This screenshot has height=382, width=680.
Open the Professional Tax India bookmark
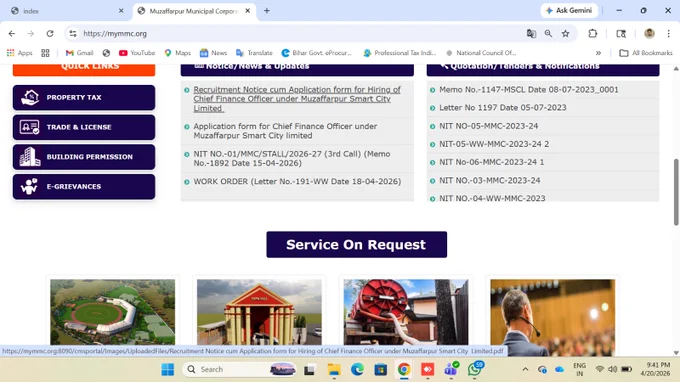pos(400,53)
